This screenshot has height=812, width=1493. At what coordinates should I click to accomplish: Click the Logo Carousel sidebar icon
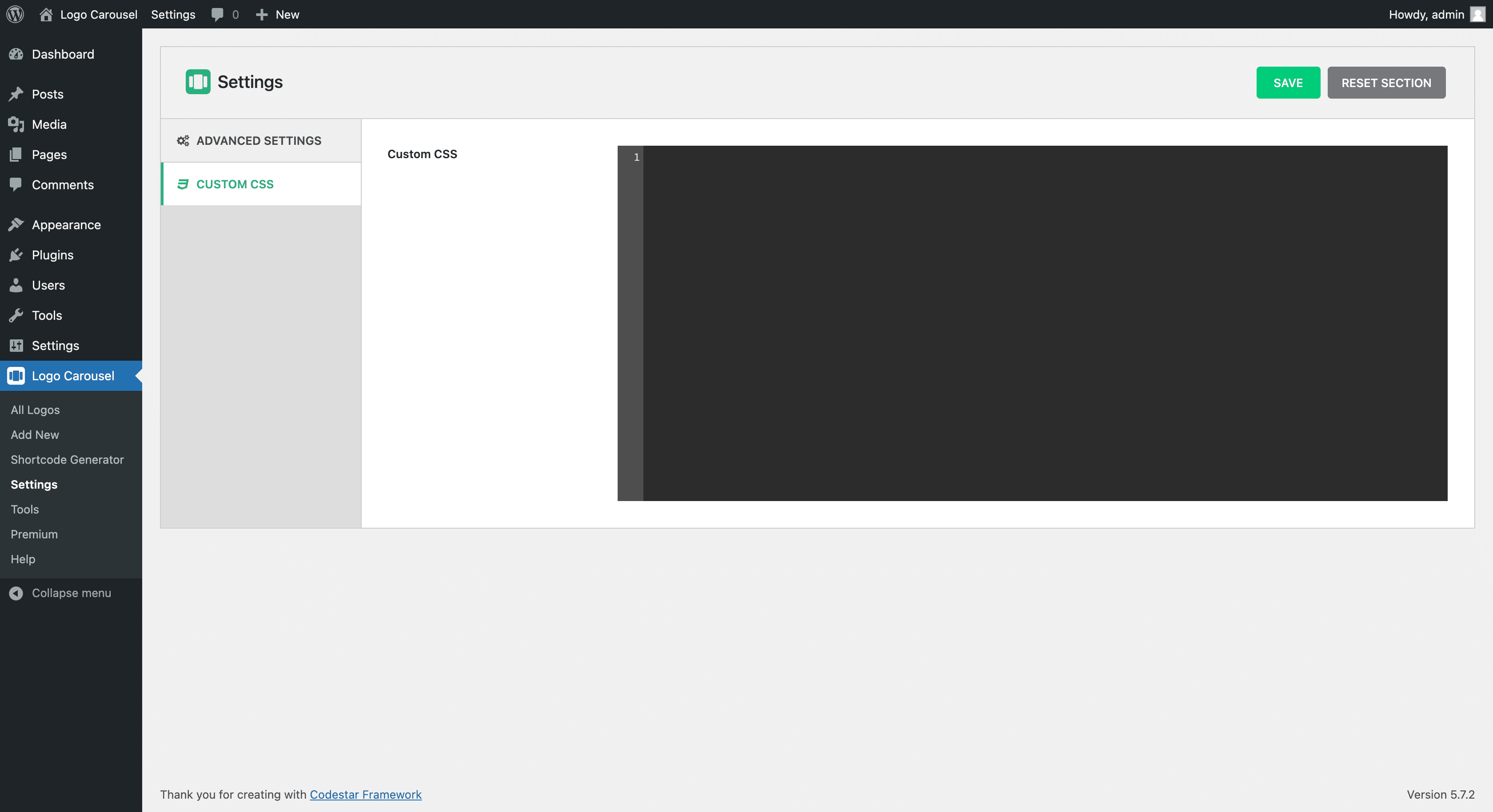click(16, 375)
